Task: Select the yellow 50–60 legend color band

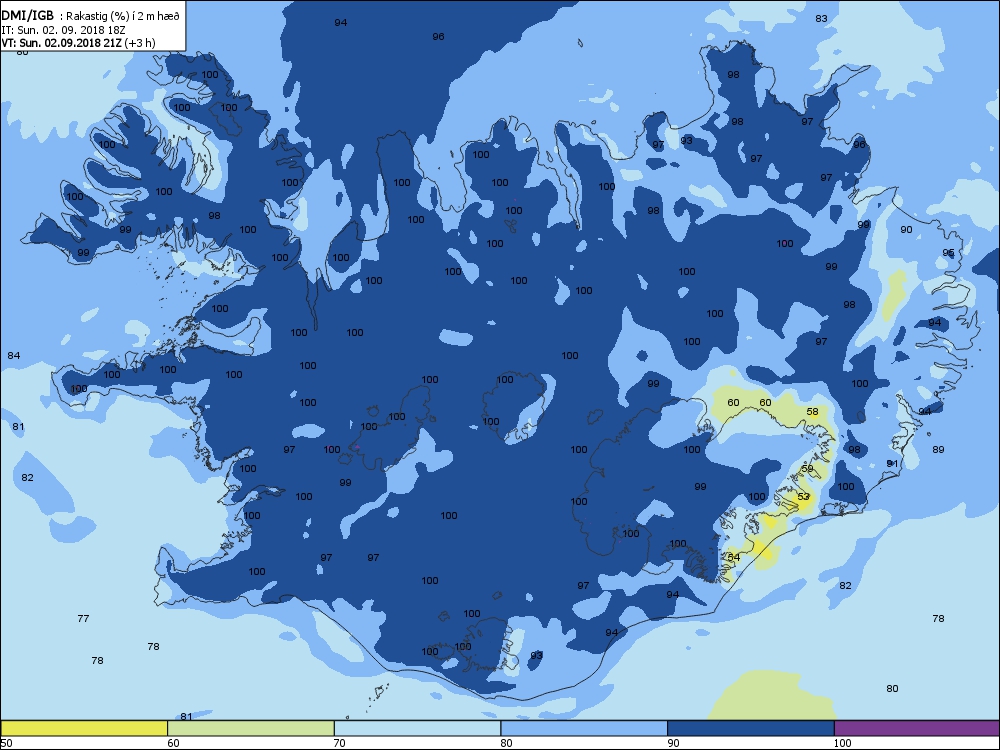Action: point(84,728)
